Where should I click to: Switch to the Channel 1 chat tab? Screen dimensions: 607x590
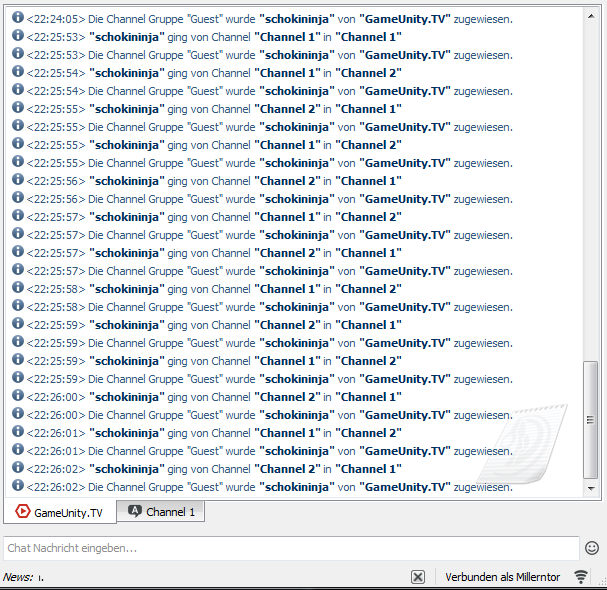[161, 511]
